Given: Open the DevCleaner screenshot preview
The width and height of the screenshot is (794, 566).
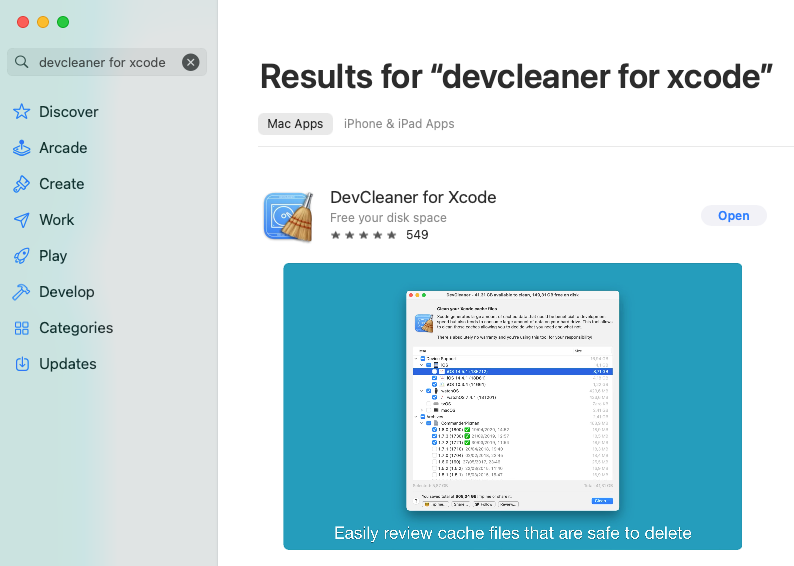Looking at the screenshot, I should click(512, 407).
